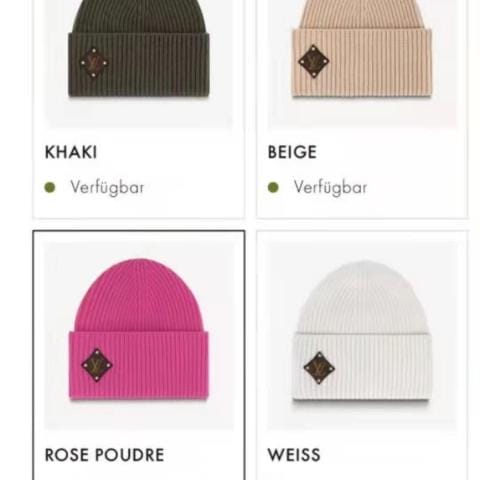
Task: Click the LV diamond patch on khaki beanie
Action: click(x=94, y=63)
